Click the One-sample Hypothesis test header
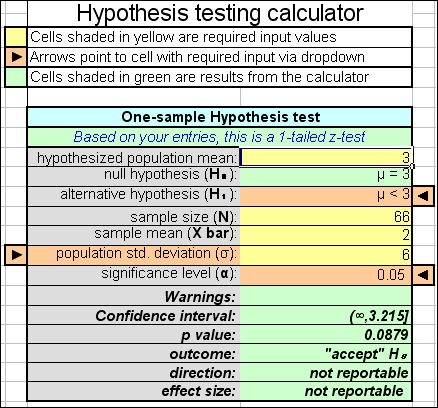Image resolution: width=438 pixels, height=408 pixels. 220,117
